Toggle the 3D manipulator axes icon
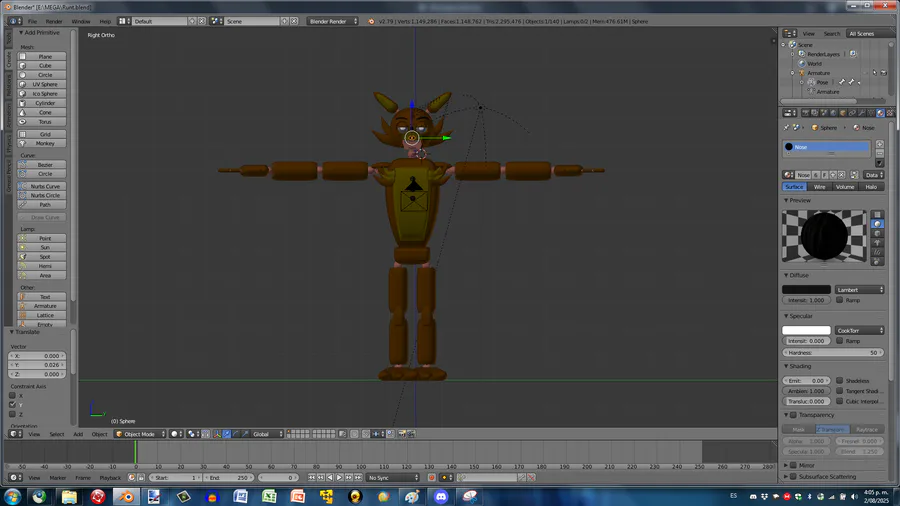The image size is (900, 506). tap(217, 434)
